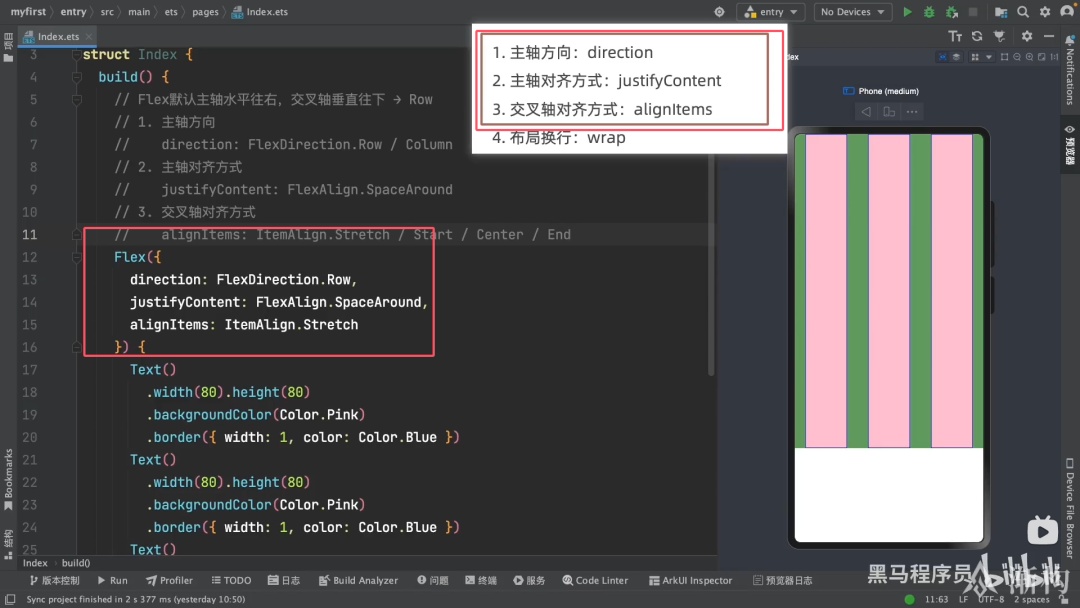Open the Code Linter tool window
This screenshot has height=608, width=1080.
[x=595, y=580]
